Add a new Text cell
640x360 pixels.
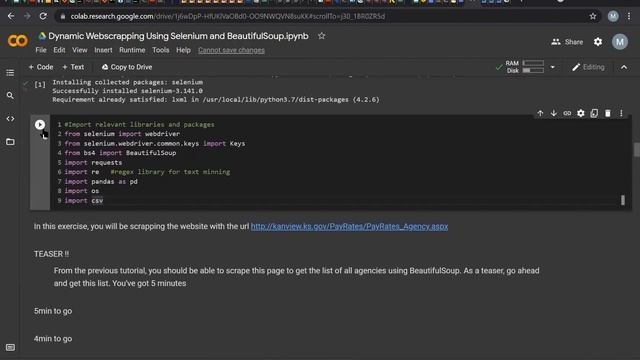(x=73, y=67)
